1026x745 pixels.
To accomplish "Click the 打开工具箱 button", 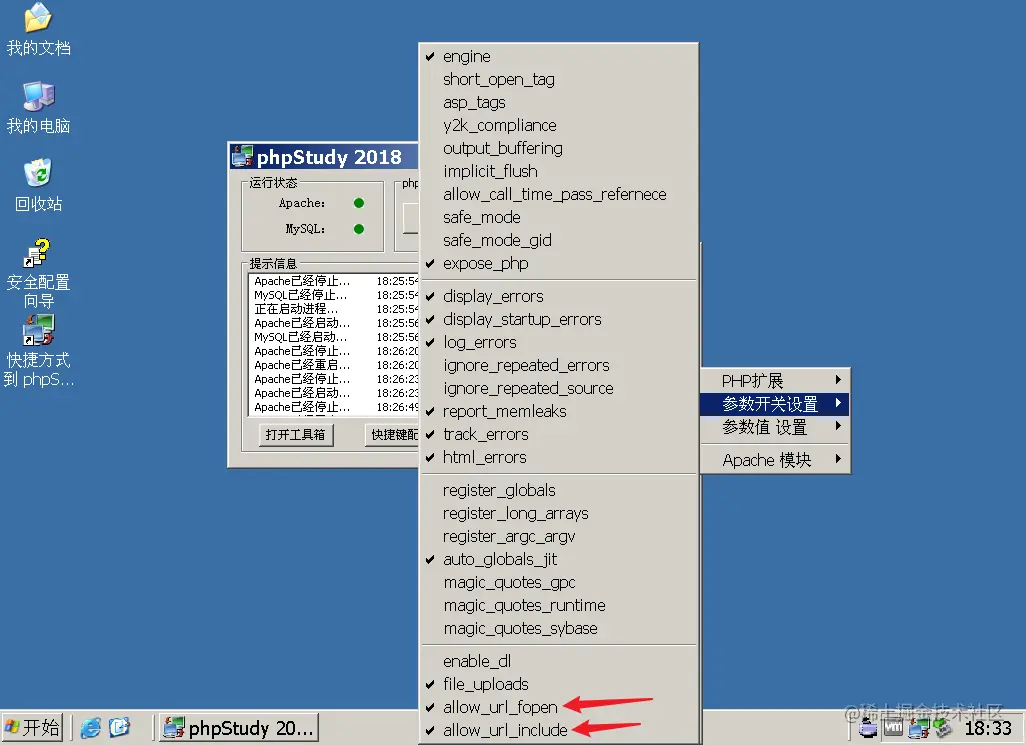I will [x=296, y=435].
